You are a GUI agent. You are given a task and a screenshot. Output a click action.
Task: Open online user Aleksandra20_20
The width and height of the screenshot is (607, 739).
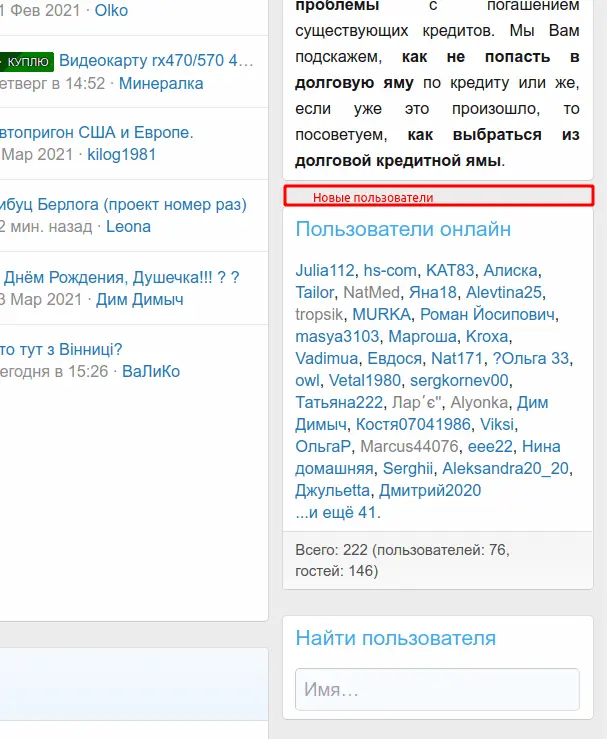click(x=506, y=468)
